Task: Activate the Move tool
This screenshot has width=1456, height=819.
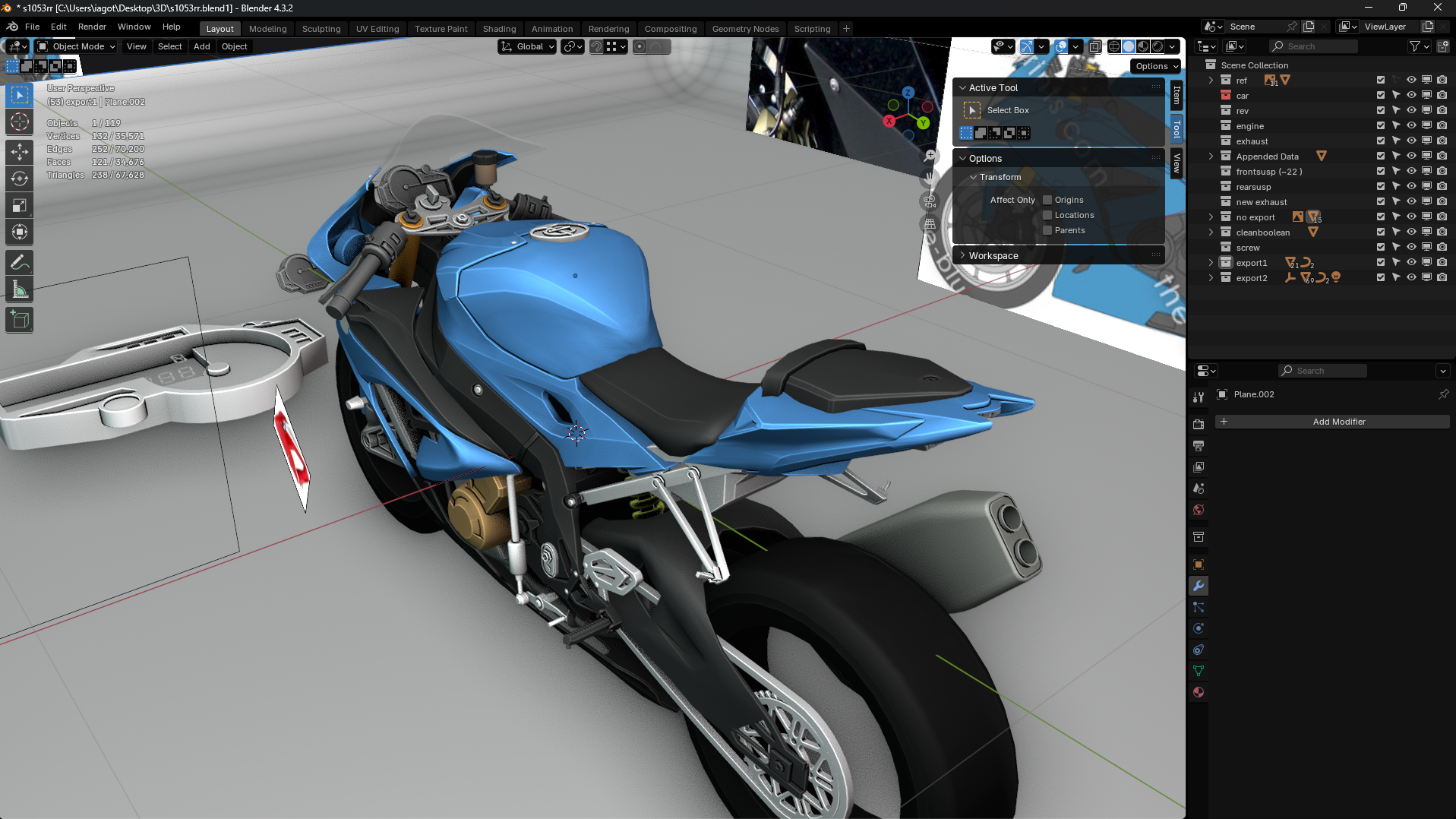Action: pos(20,152)
